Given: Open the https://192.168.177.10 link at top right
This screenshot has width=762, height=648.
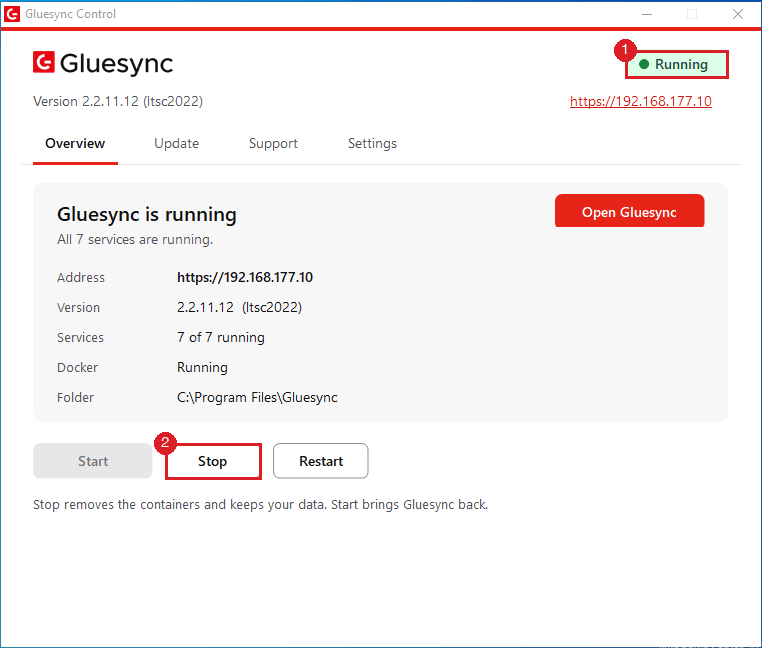Looking at the screenshot, I should click(x=641, y=101).
